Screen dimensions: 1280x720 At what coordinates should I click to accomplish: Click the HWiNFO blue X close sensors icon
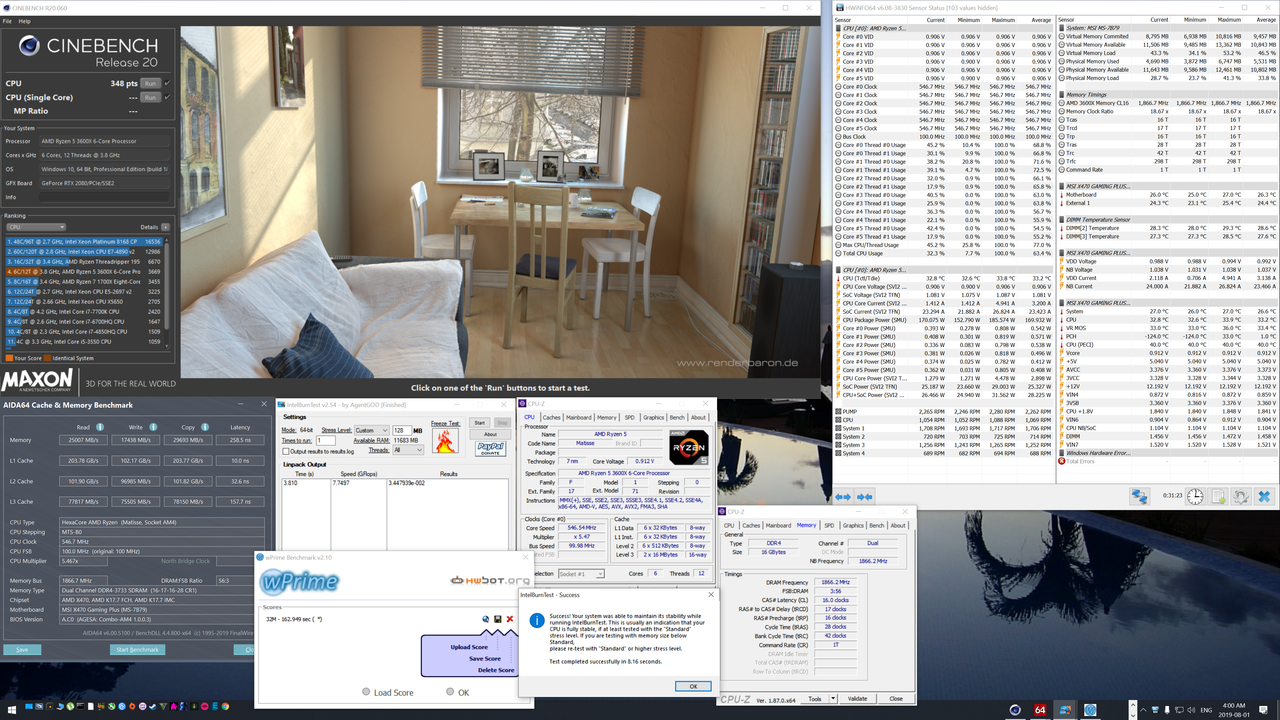[x=1264, y=496]
